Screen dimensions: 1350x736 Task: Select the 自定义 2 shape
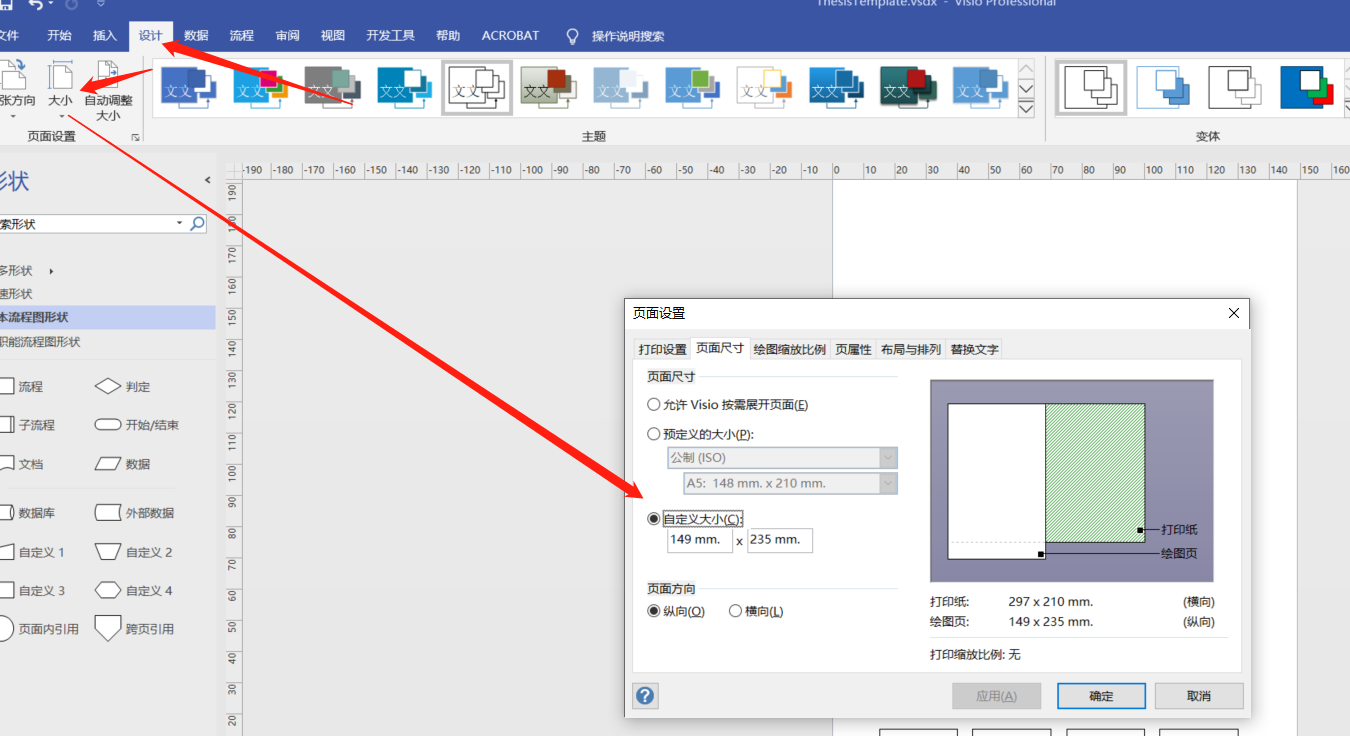[134, 552]
